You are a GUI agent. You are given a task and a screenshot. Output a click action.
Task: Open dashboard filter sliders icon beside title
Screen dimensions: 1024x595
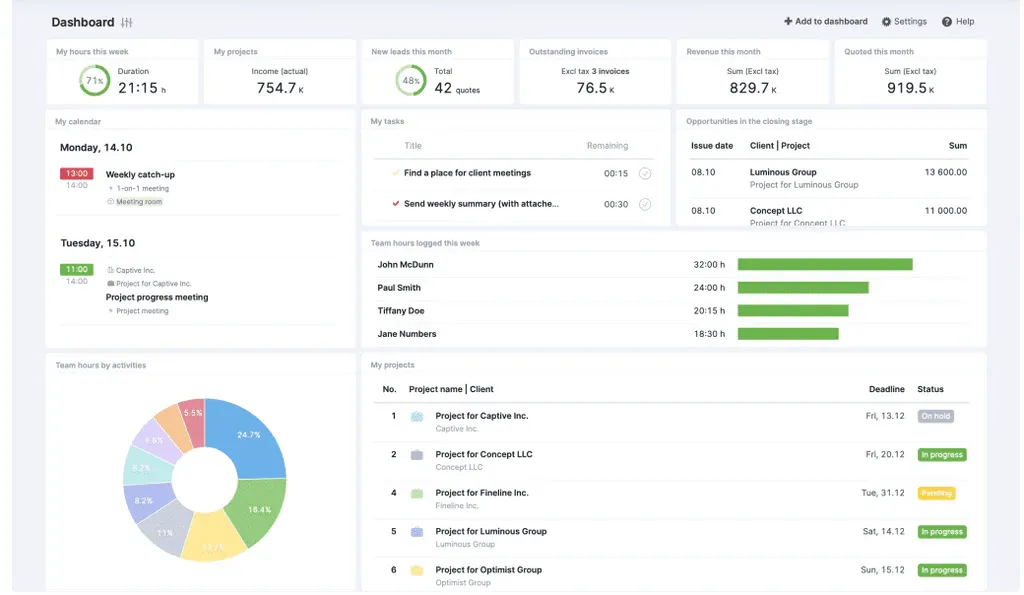(x=127, y=22)
